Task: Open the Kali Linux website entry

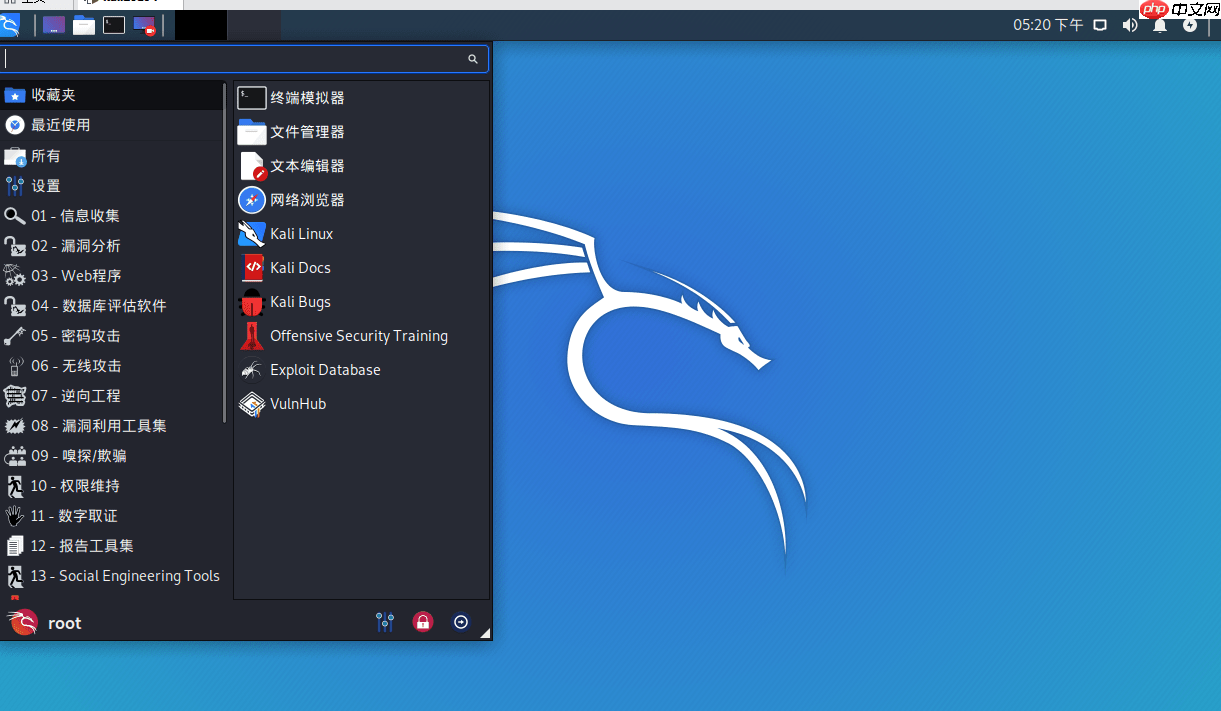Action: 361,234
